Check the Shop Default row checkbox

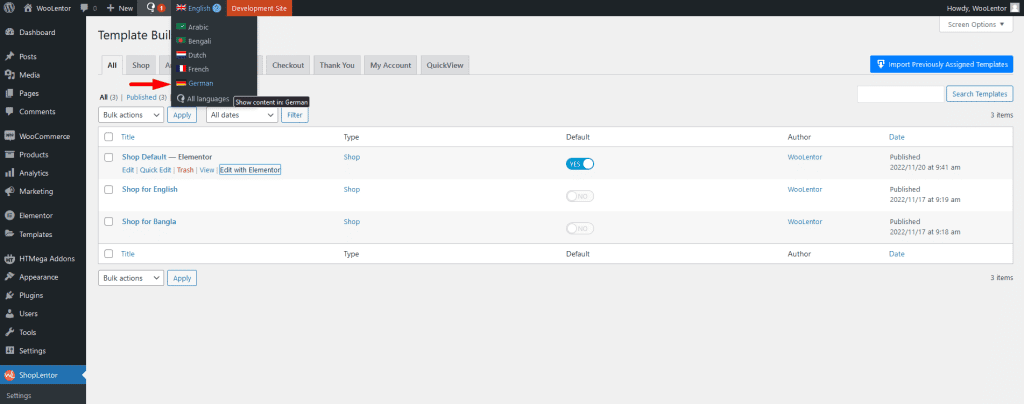[108, 157]
